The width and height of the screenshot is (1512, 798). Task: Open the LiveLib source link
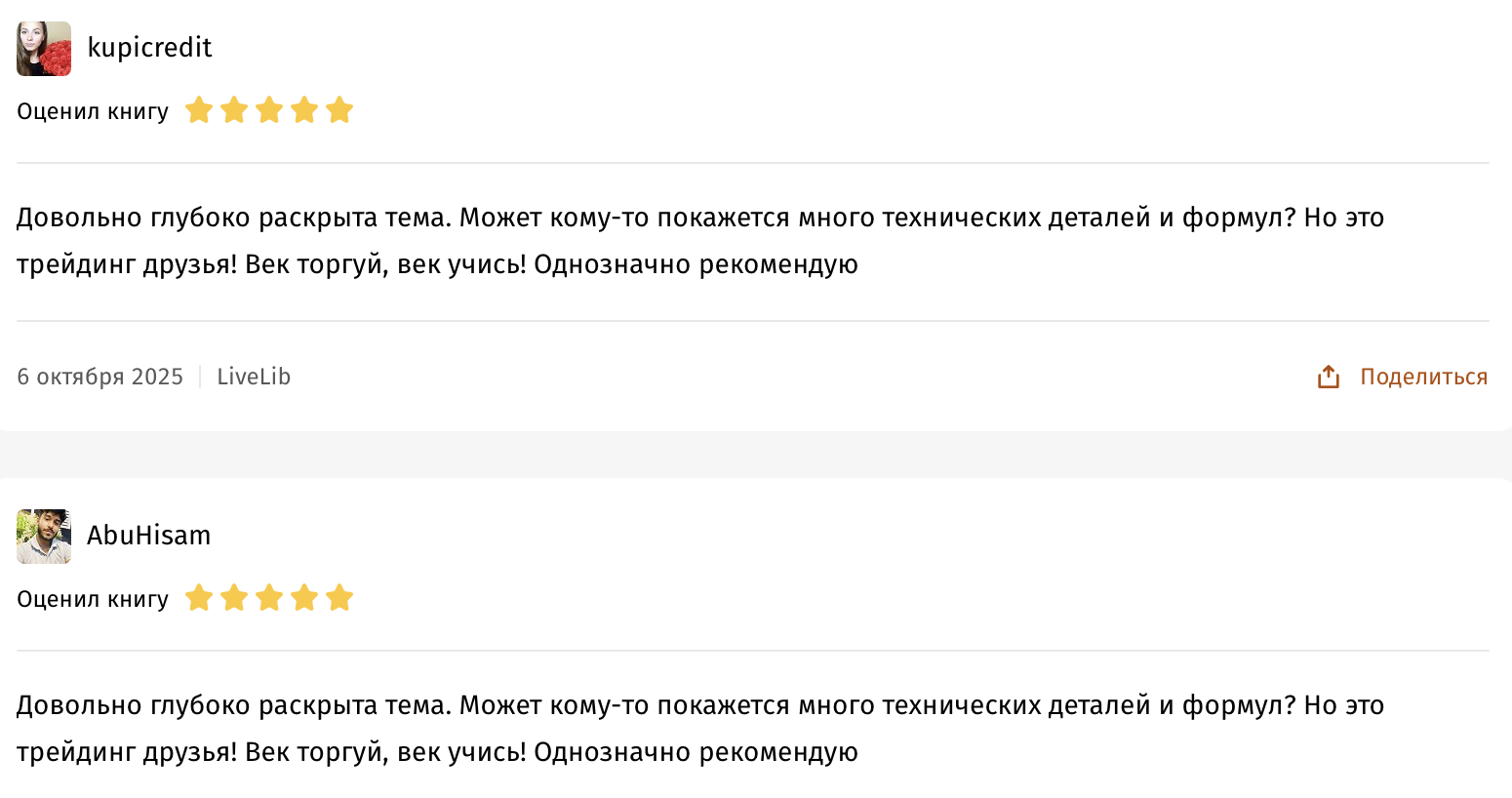(254, 377)
